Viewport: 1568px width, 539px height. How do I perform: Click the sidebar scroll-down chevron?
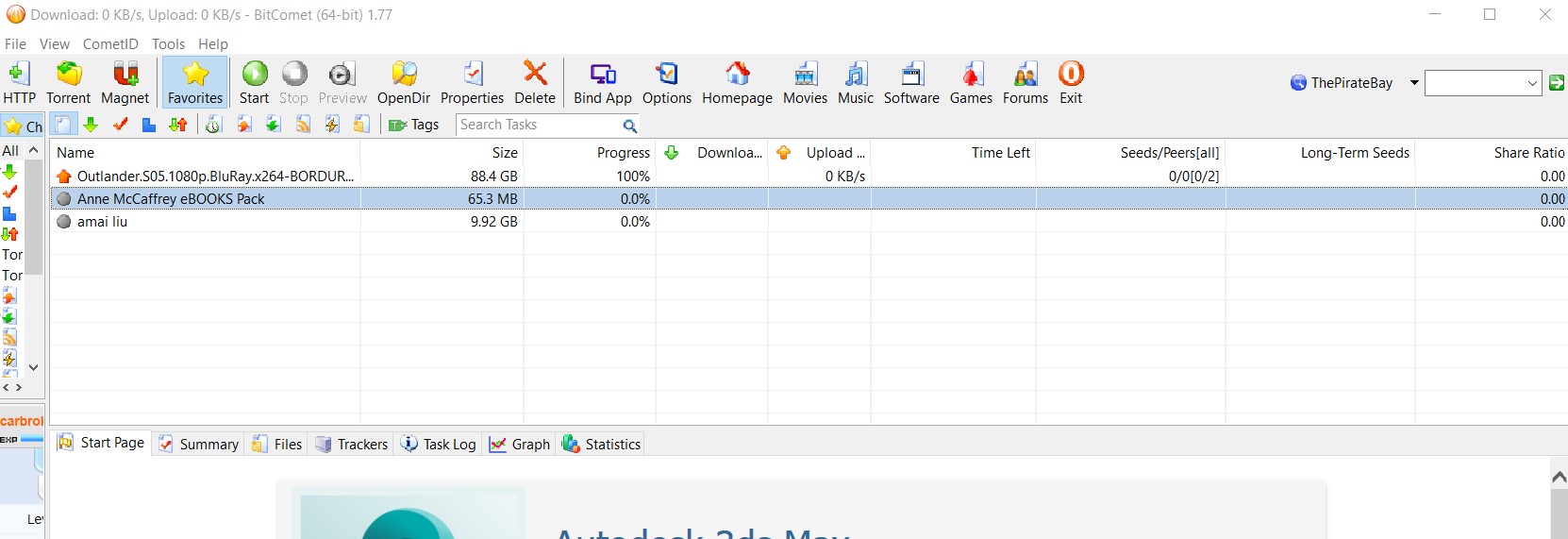[x=34, y=367]
